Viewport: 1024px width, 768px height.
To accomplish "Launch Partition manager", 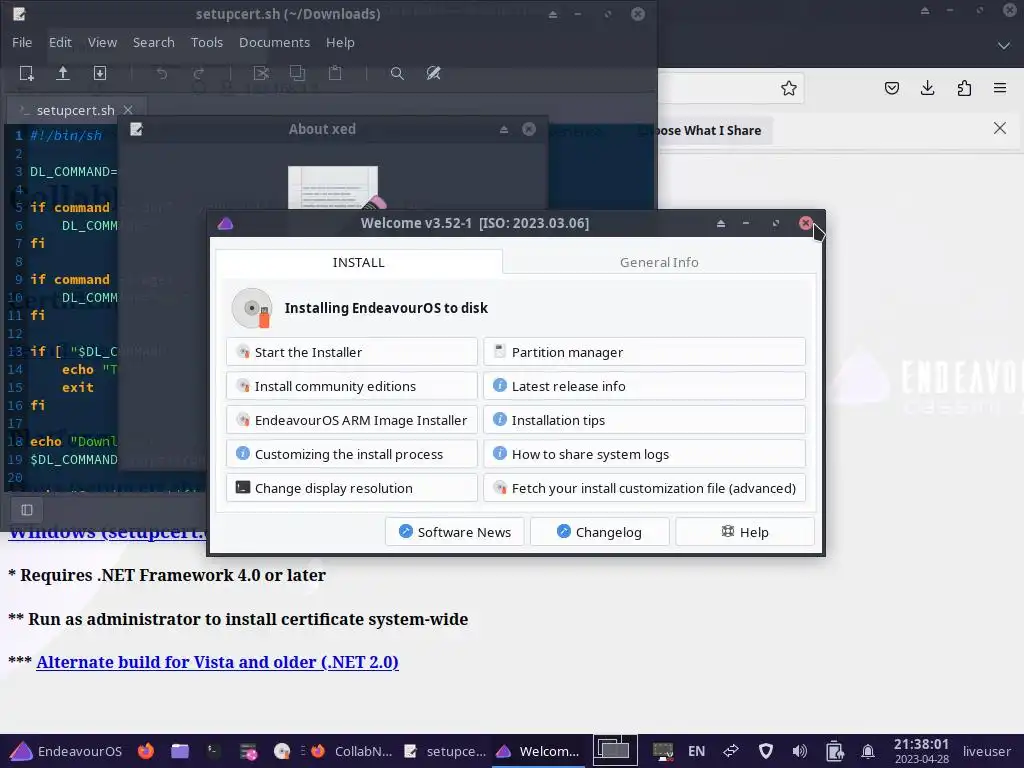I will point(644,352).
